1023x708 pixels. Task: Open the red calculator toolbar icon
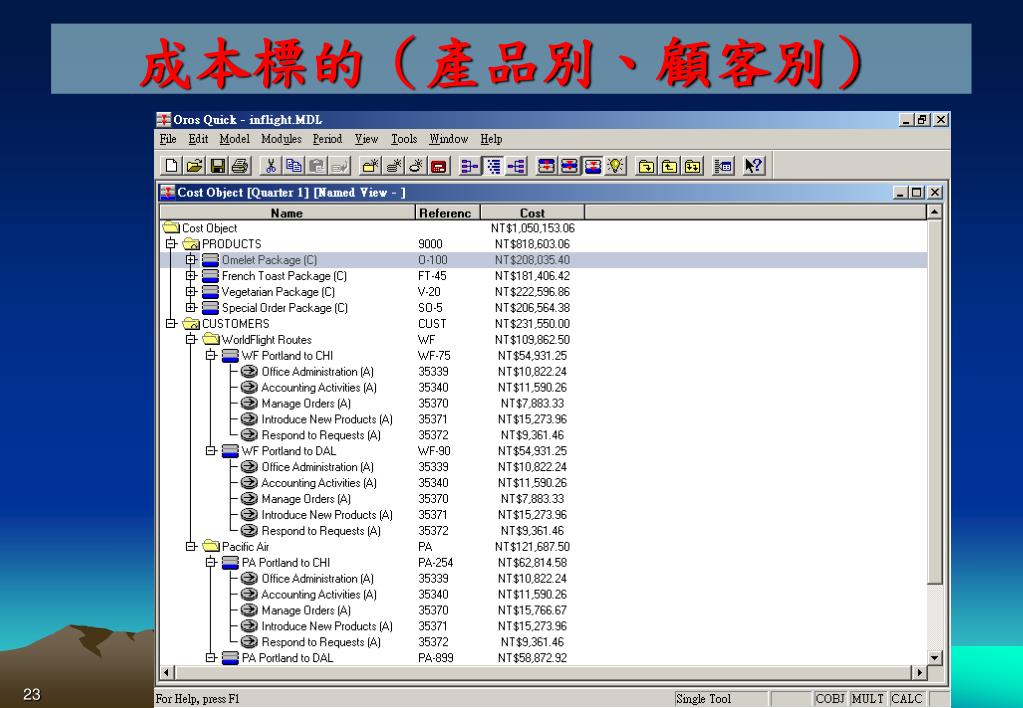point(439,166)
